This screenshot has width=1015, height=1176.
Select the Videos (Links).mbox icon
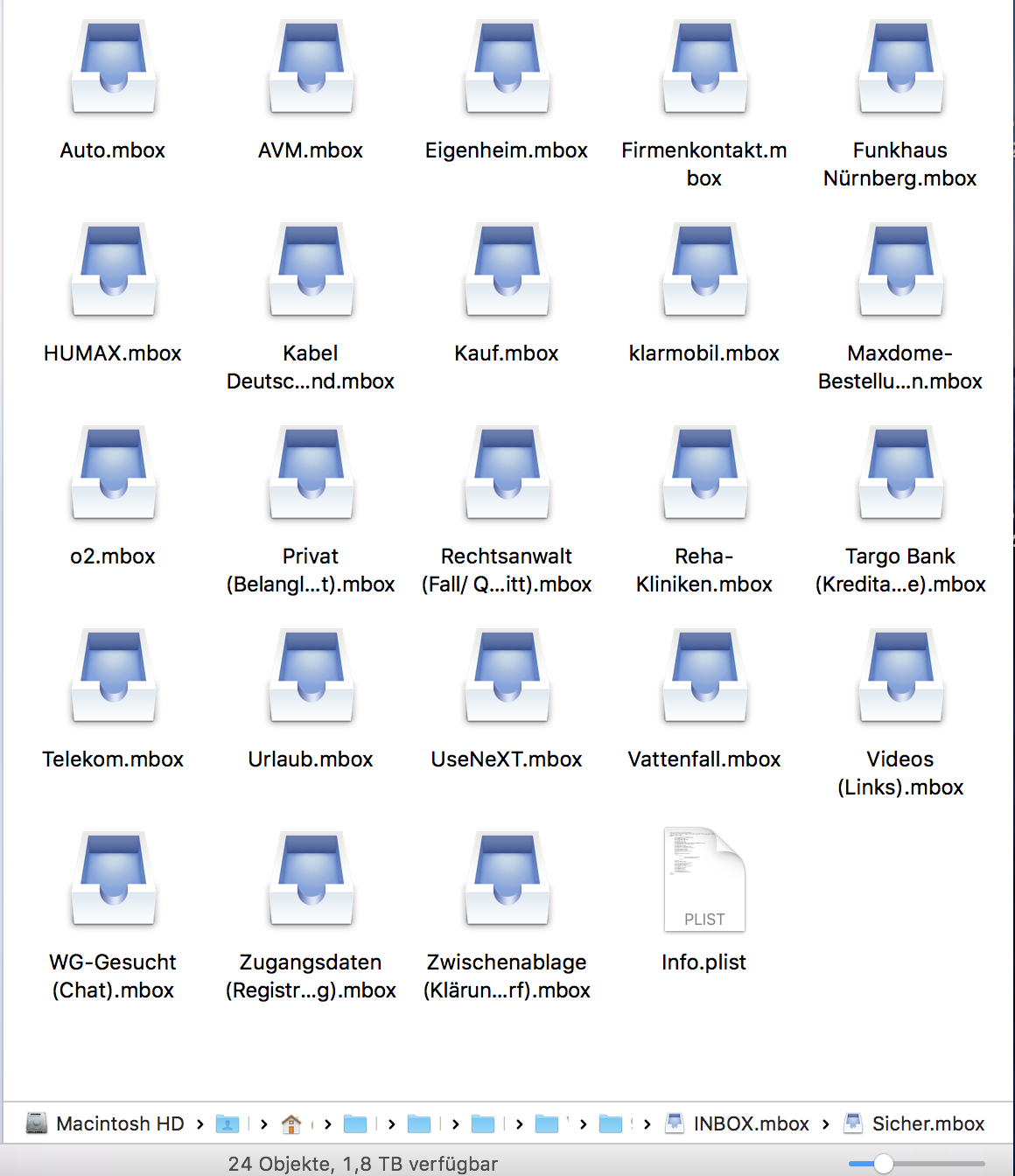[901, 676]
